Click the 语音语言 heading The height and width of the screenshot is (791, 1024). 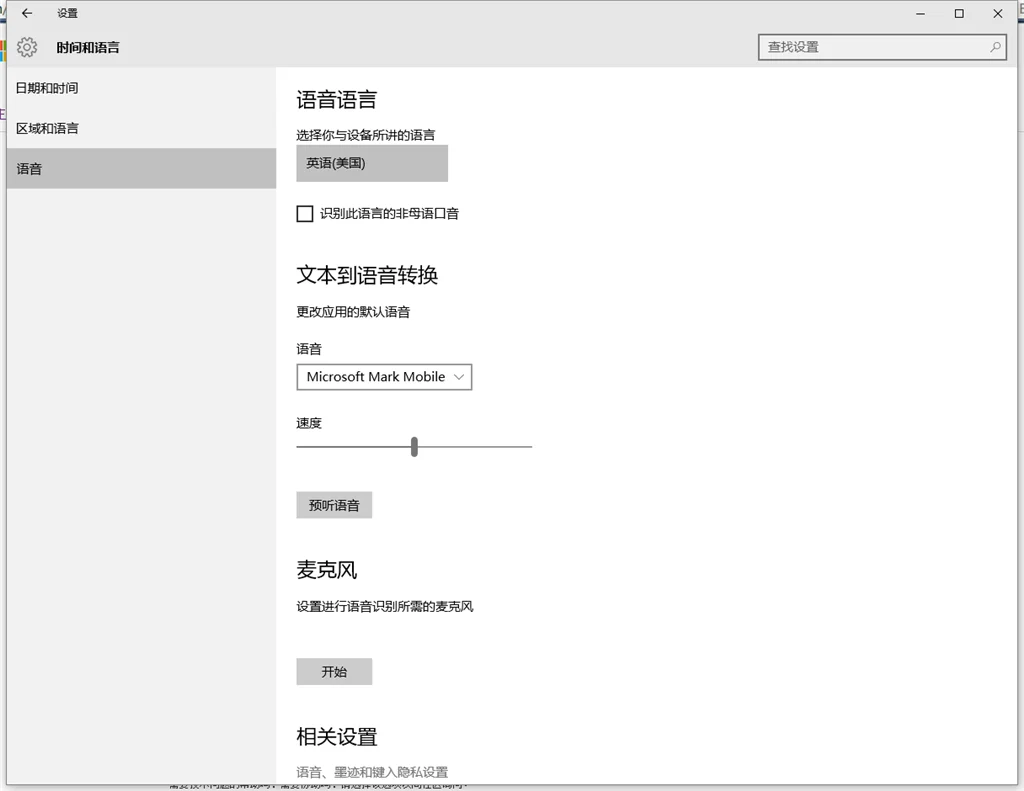pos(335,99)
